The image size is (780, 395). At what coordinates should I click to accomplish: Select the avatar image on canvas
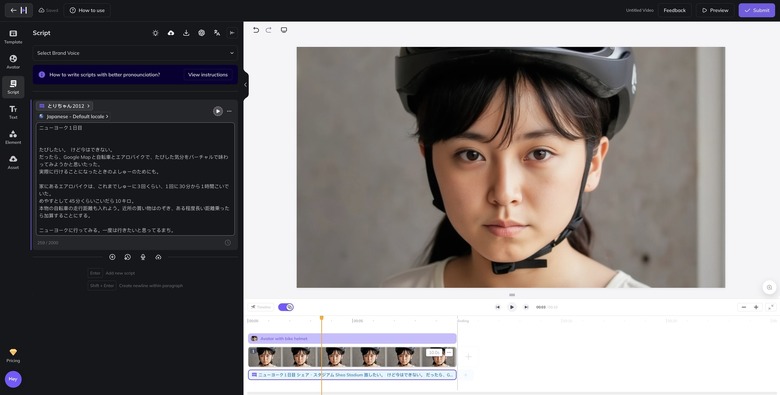tap(511, 167)
